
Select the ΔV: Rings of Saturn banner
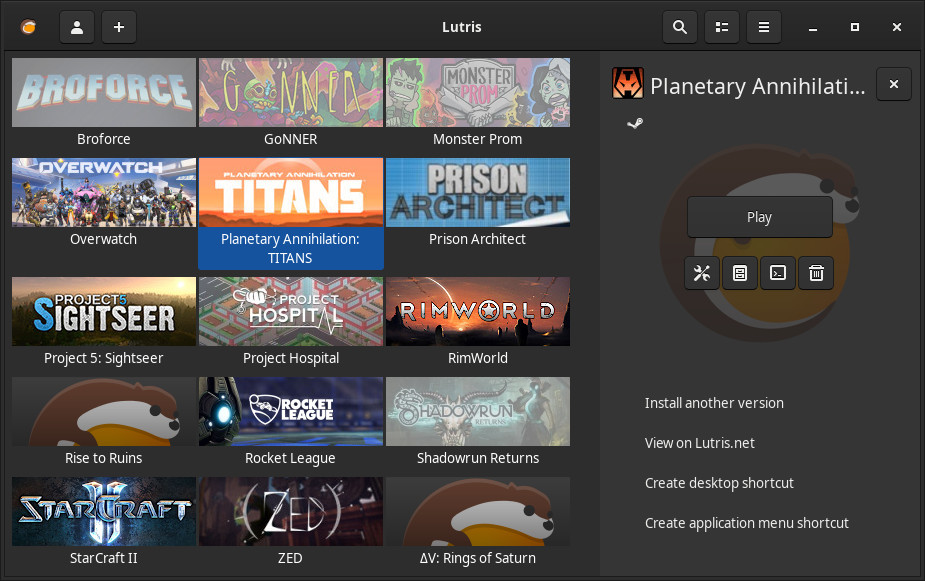(x=478, y=511)
